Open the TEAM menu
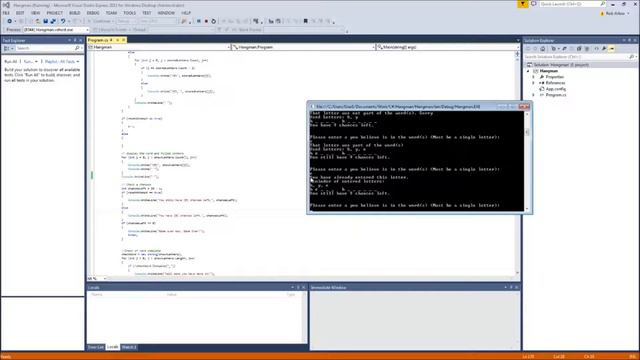 [x=111, y=13]
